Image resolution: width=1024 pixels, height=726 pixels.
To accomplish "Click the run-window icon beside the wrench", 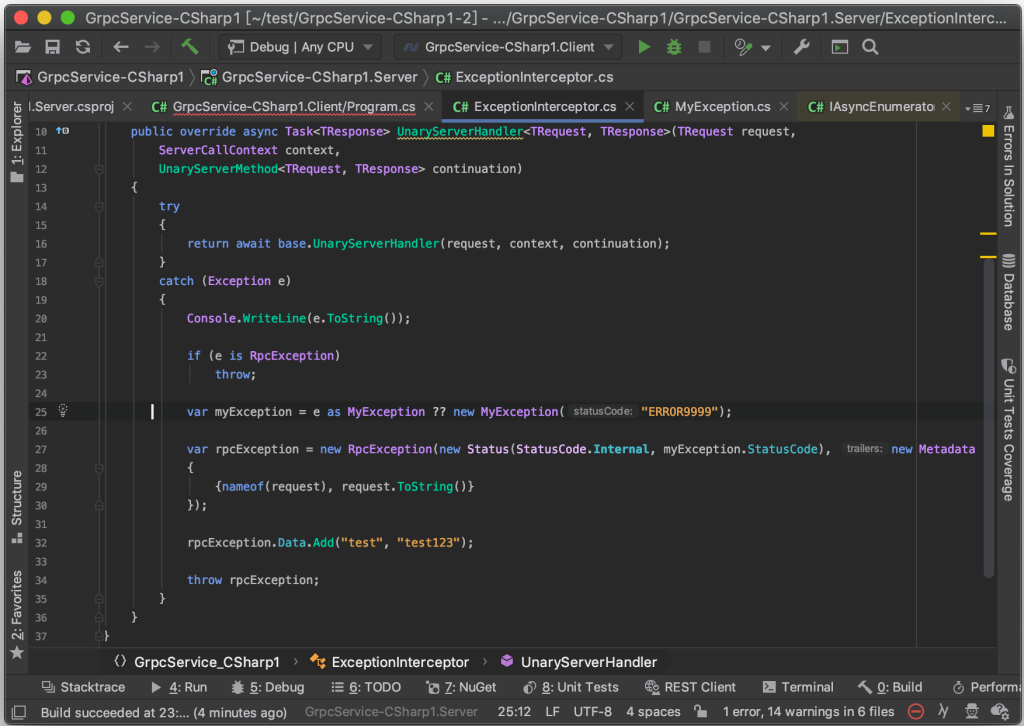I will click(840, 47).
